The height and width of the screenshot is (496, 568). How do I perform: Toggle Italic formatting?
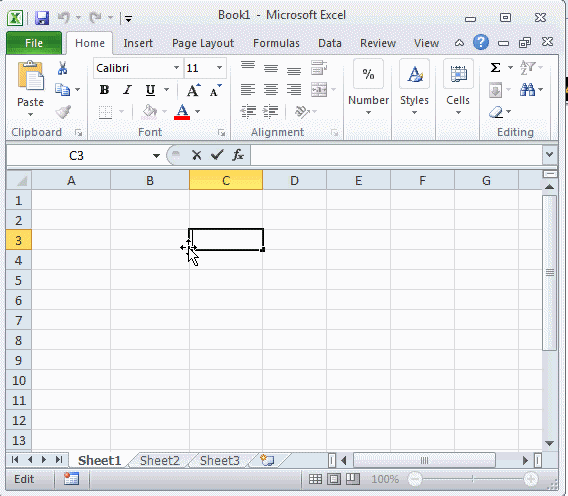point(127,90)
